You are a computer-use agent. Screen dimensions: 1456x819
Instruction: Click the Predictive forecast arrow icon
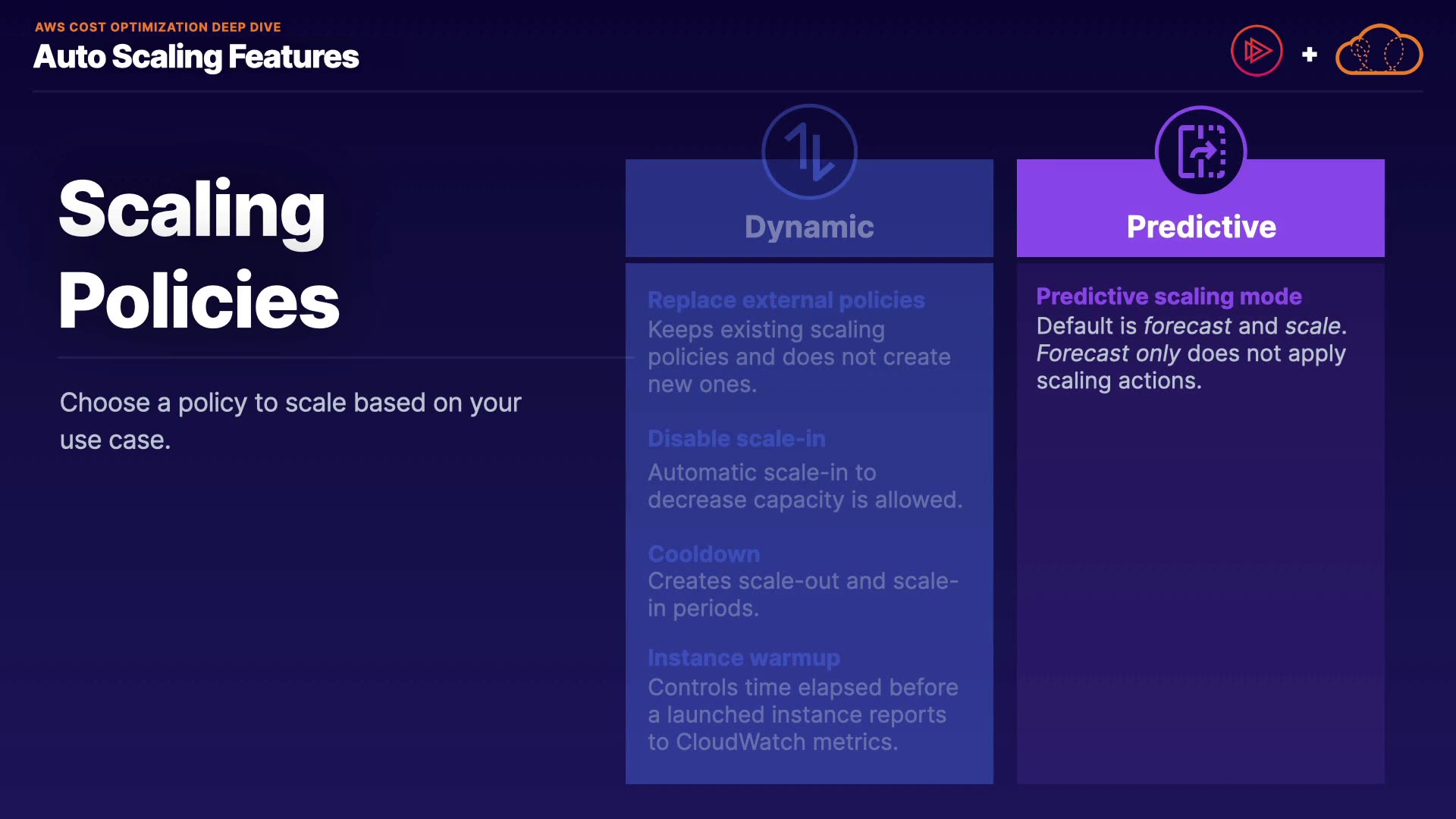pyautogui.click(x=1201, y=151)
